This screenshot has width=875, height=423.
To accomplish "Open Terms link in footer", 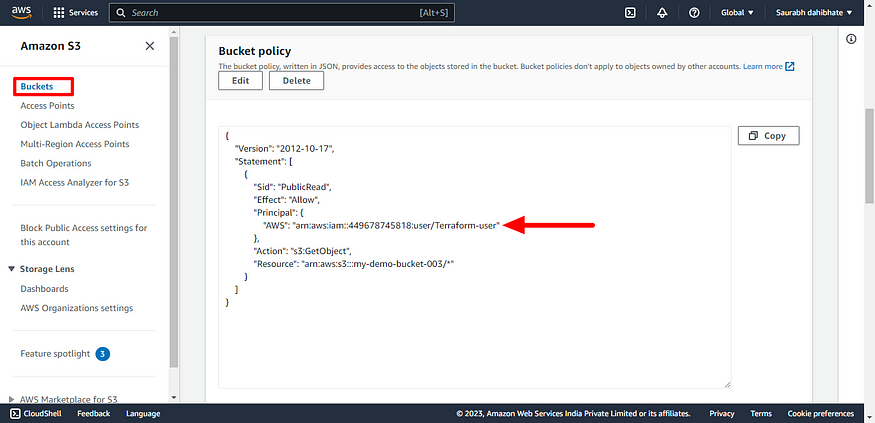I will pos(761,414).
